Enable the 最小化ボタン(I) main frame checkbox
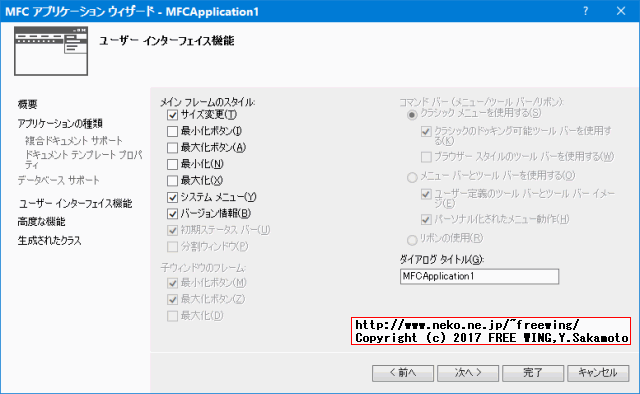Image resolution: width=640 pixels, height=394 pixels. pyautogui.click(x=172, y=131)
